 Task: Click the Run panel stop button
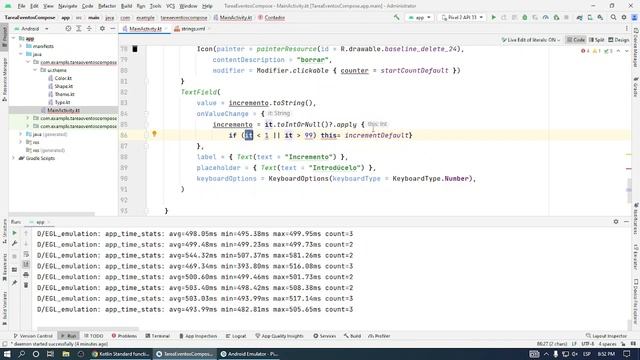click(x=14, y=256)
